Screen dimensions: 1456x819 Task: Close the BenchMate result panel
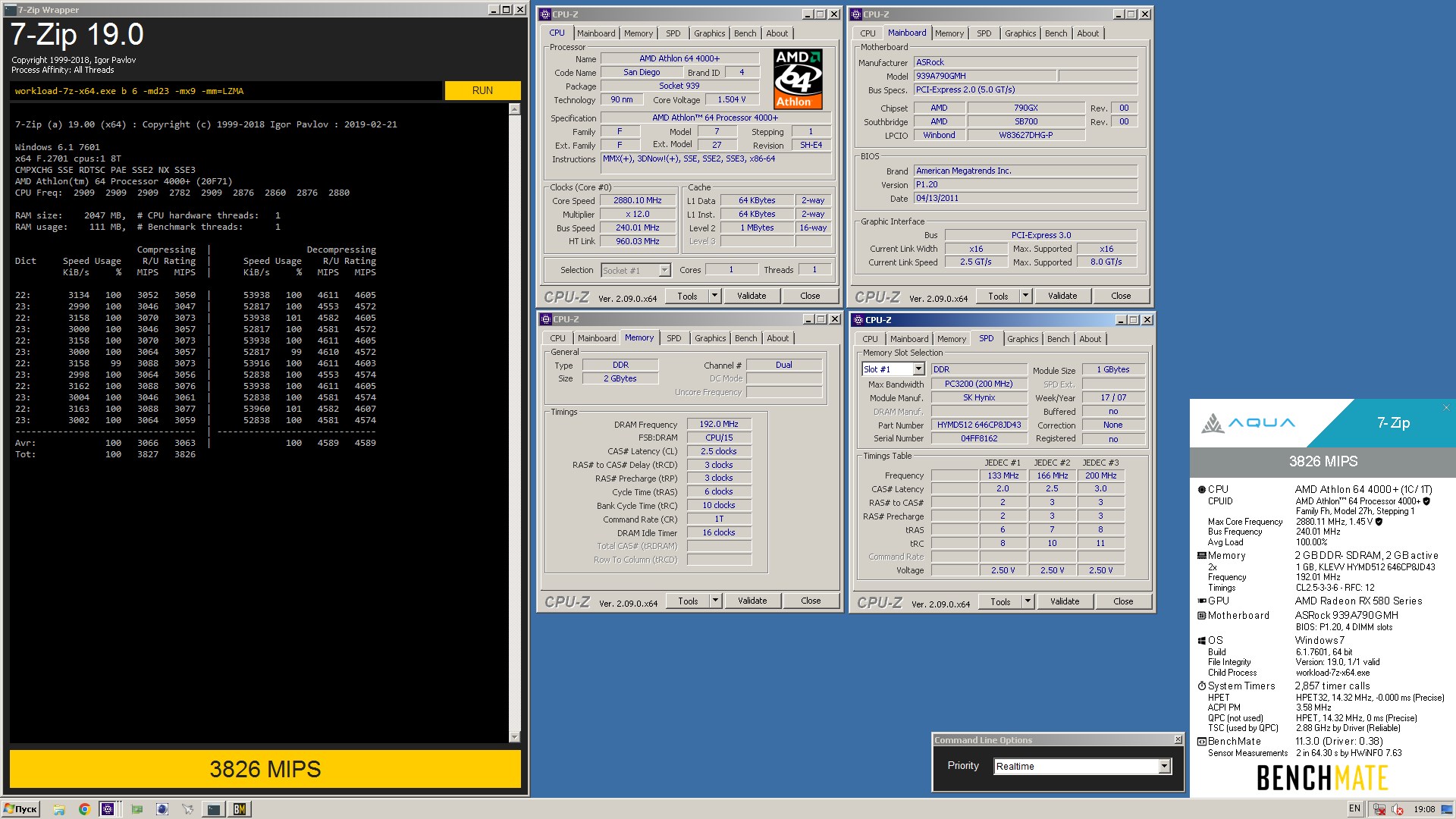click(x=1446, y=407)
